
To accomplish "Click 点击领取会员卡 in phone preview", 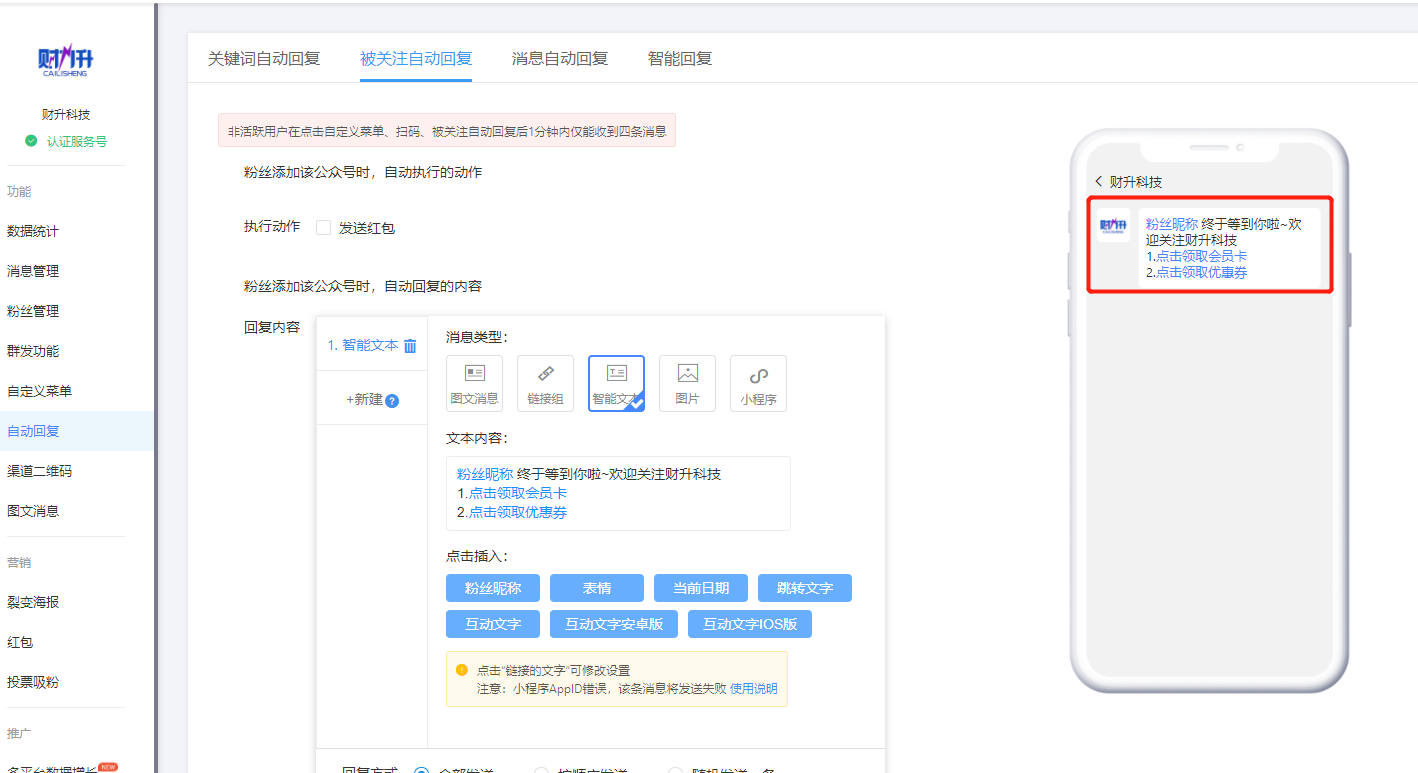I will (x=1201, y=256).
